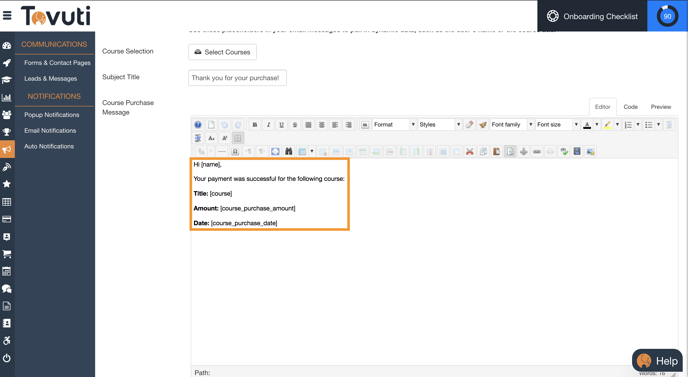Toggle strikethrough formatting in editor toolbar
The width and height of the screenshot is (688, 377).
pyautogui.click(x=295, y=125)
